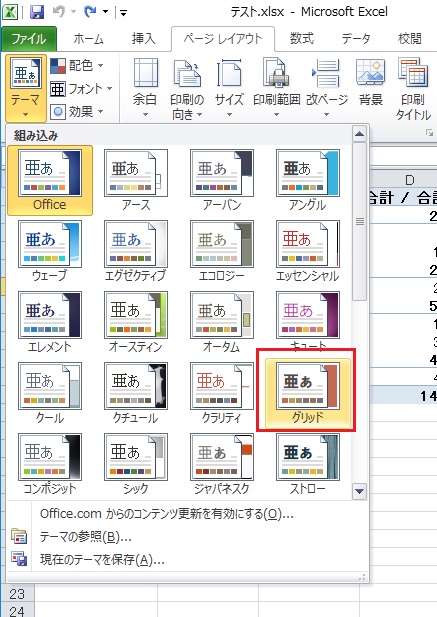This screenshot has width=437, height=617.
Task: Click the 背景 background button
Action: click(370, 83)
